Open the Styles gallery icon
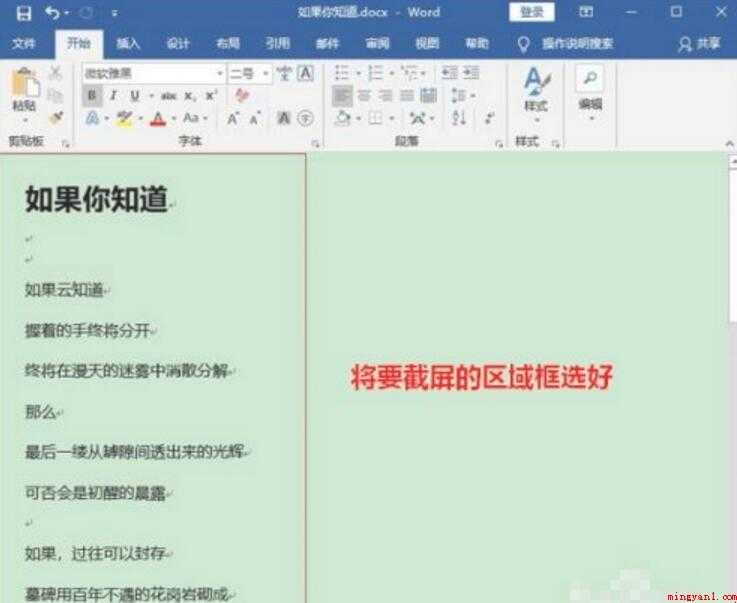Screen dimensions: 737x603 [536, 90]
